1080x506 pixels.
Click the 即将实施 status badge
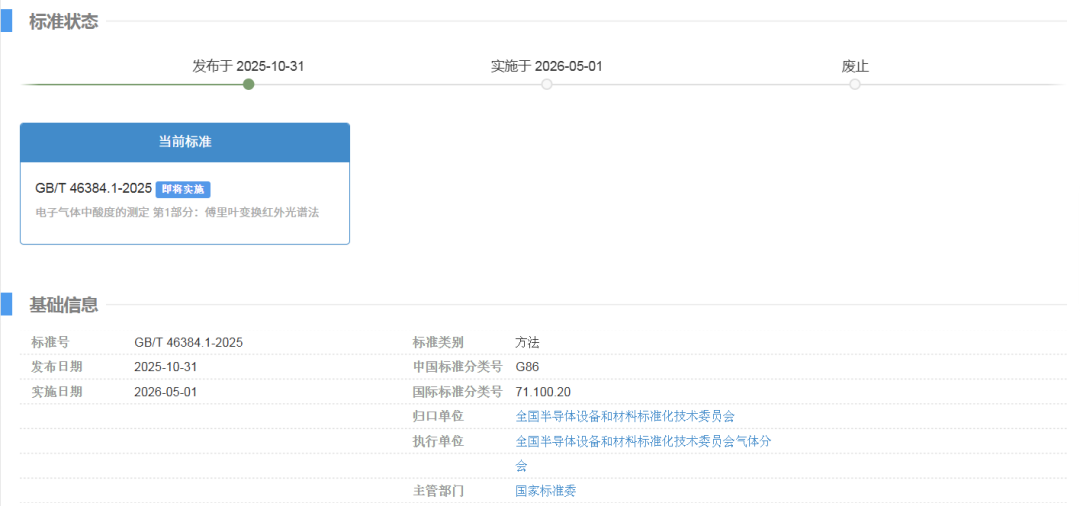coord(183,189)
